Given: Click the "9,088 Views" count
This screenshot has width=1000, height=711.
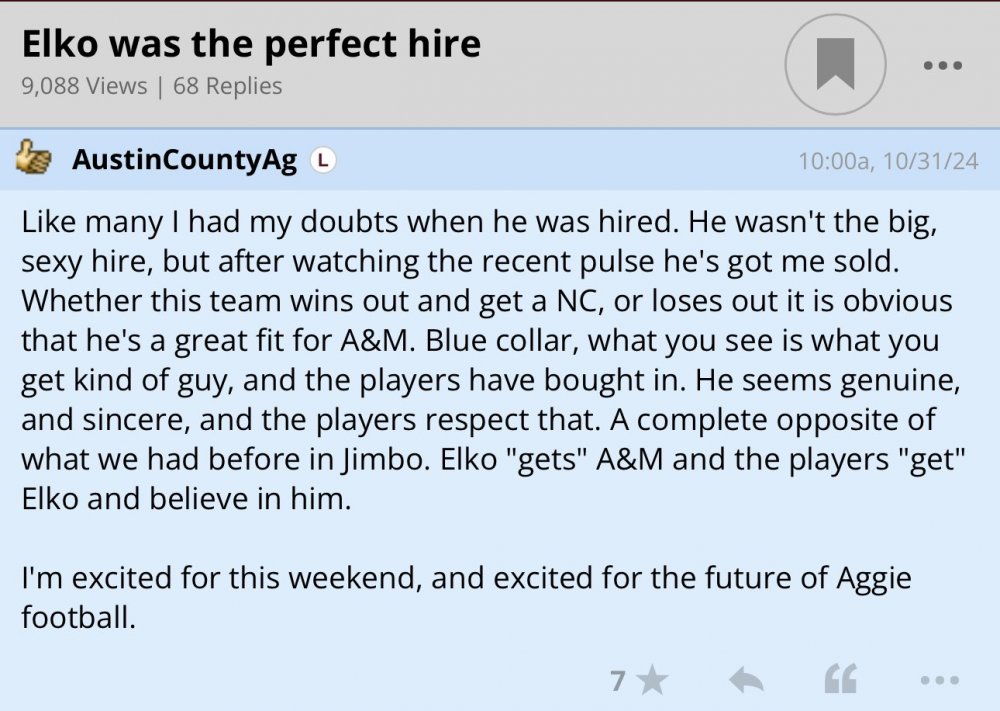Looking at the screenshot, I should [x=84, y=86].
